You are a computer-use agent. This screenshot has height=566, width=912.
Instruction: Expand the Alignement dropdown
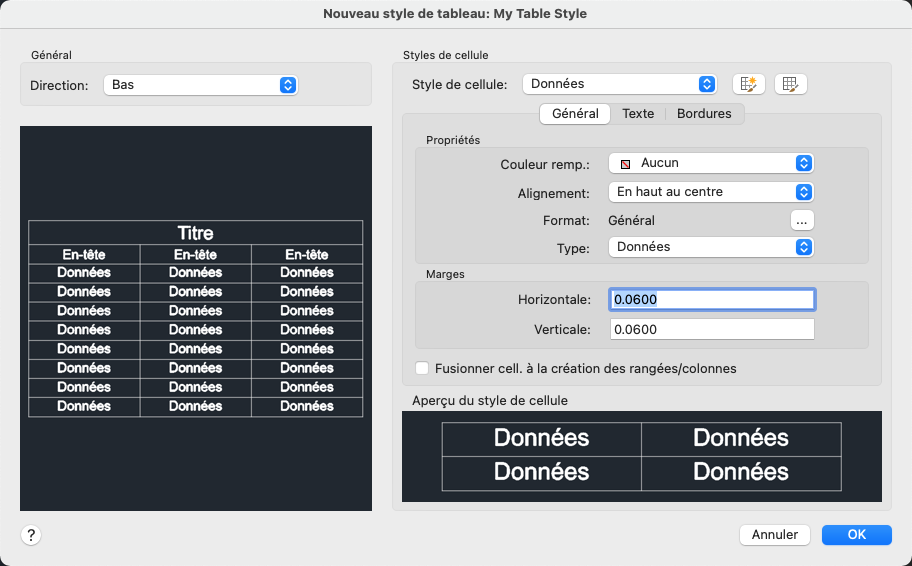(x=710, y=191)
